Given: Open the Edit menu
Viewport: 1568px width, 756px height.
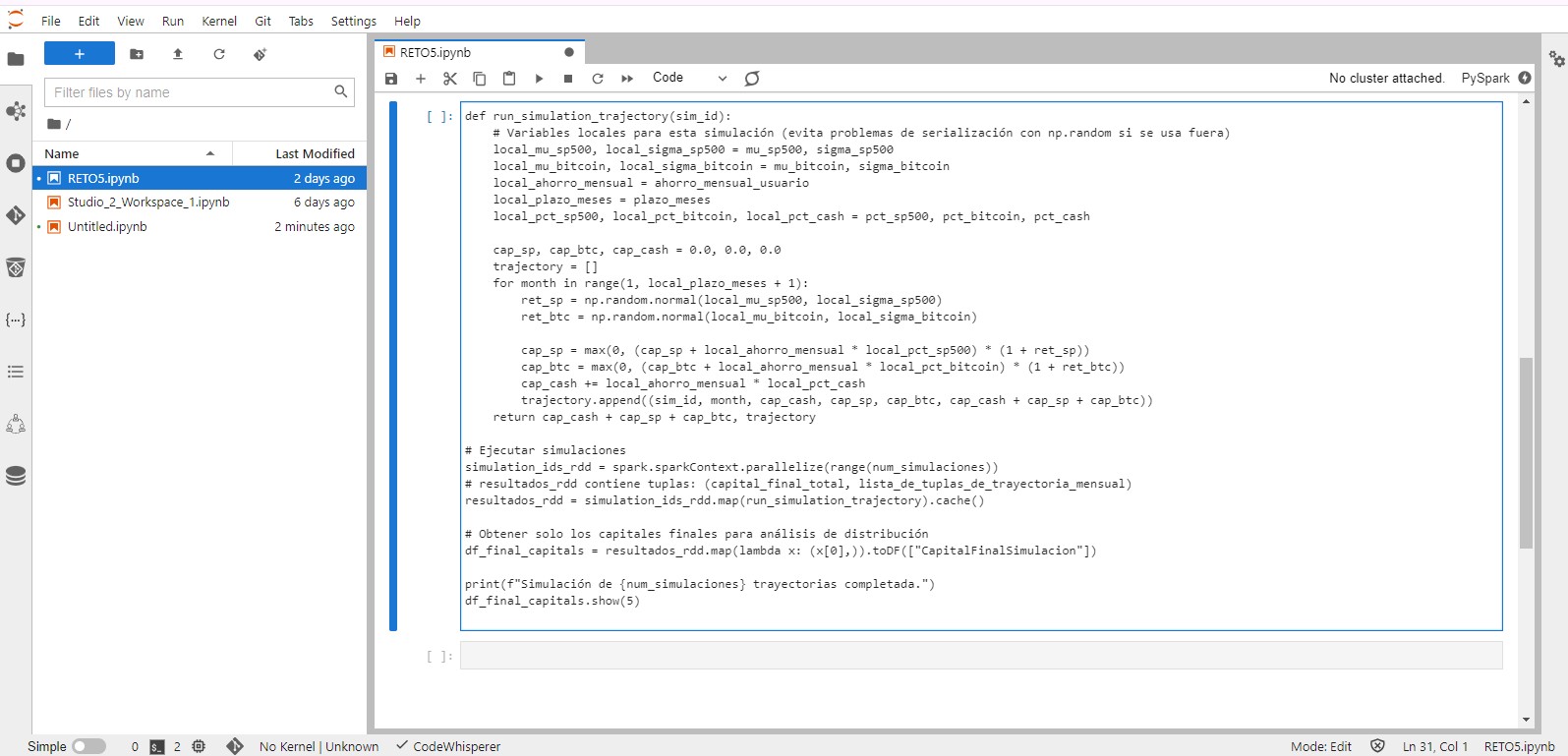Looking at the screenshot, I should (89, 21).
